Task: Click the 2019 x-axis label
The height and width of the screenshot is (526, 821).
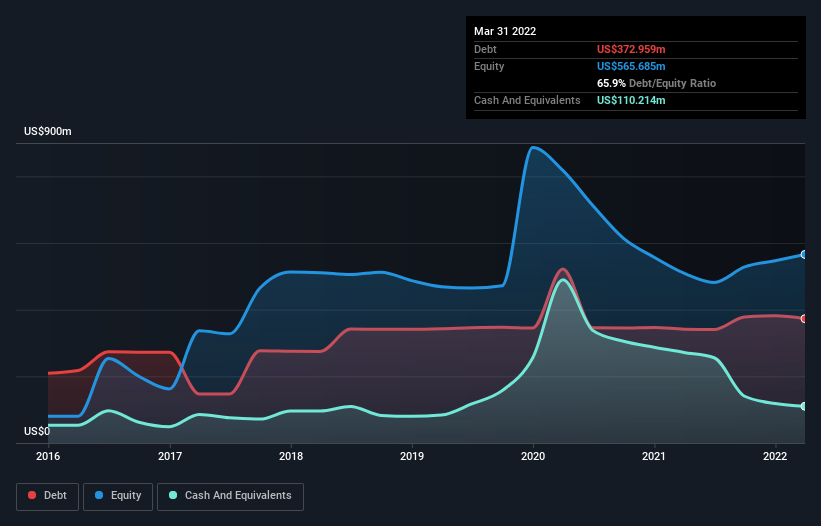Action: coord(412,456)
